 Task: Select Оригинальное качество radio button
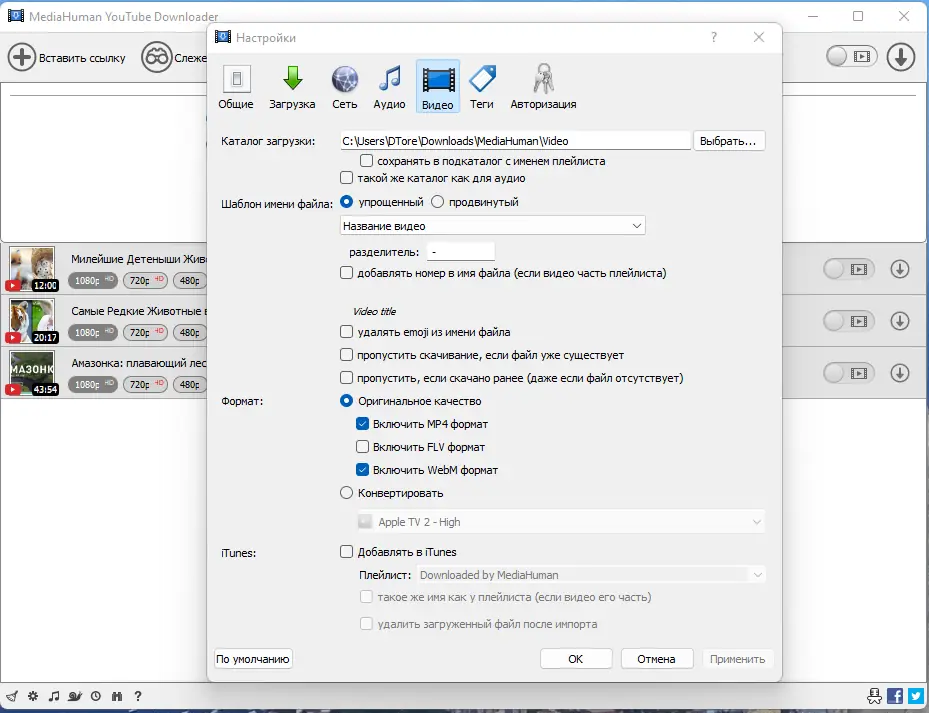347,401
